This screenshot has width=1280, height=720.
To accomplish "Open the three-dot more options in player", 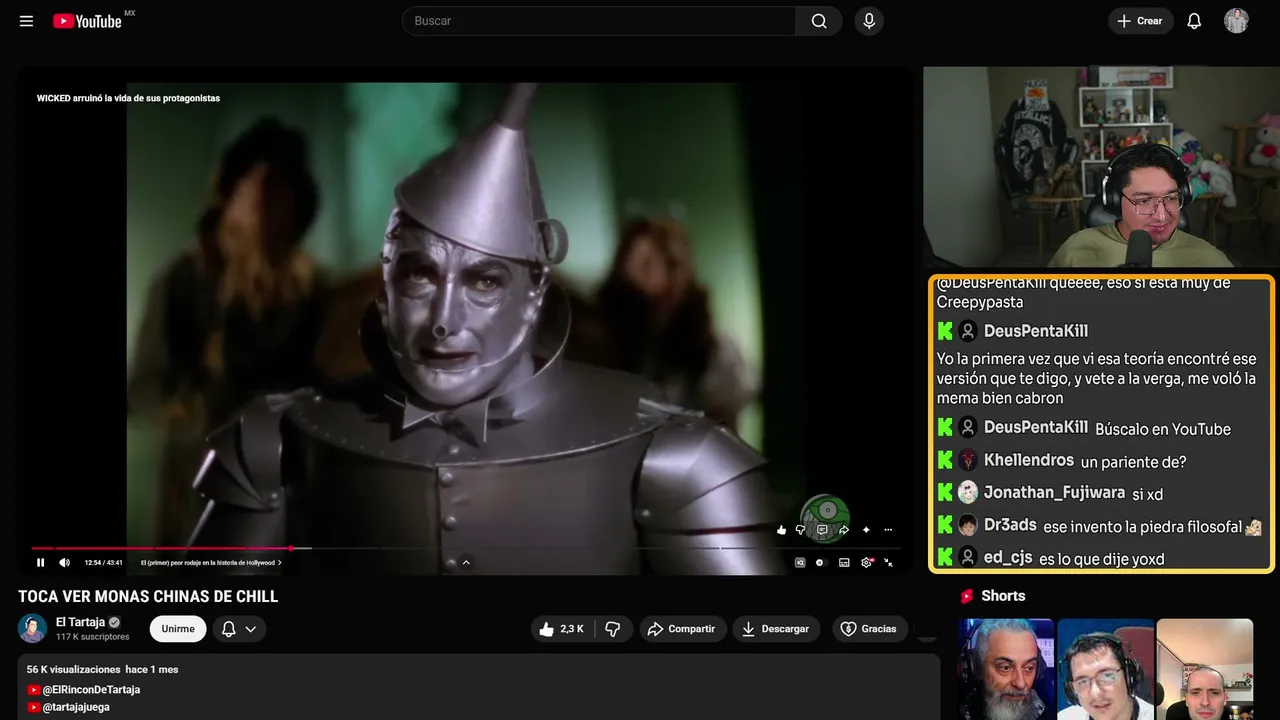I will pyautogui.click(x=888, y=530).
